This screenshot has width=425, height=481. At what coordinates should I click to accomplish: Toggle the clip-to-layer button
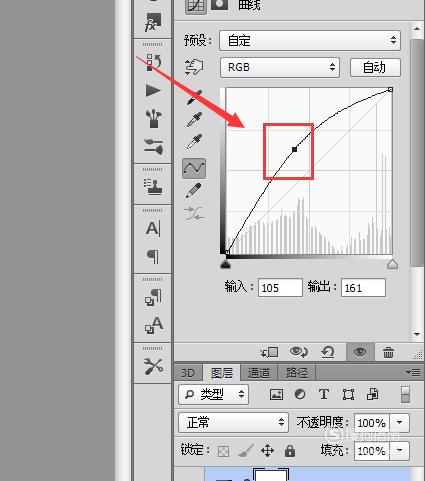point(269,352)
